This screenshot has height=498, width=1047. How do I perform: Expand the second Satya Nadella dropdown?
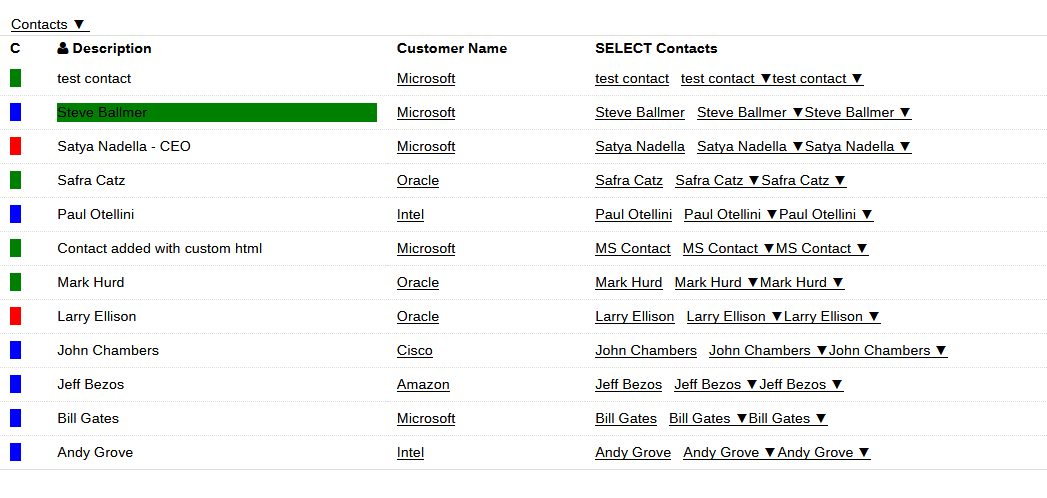tap(858, 146)
